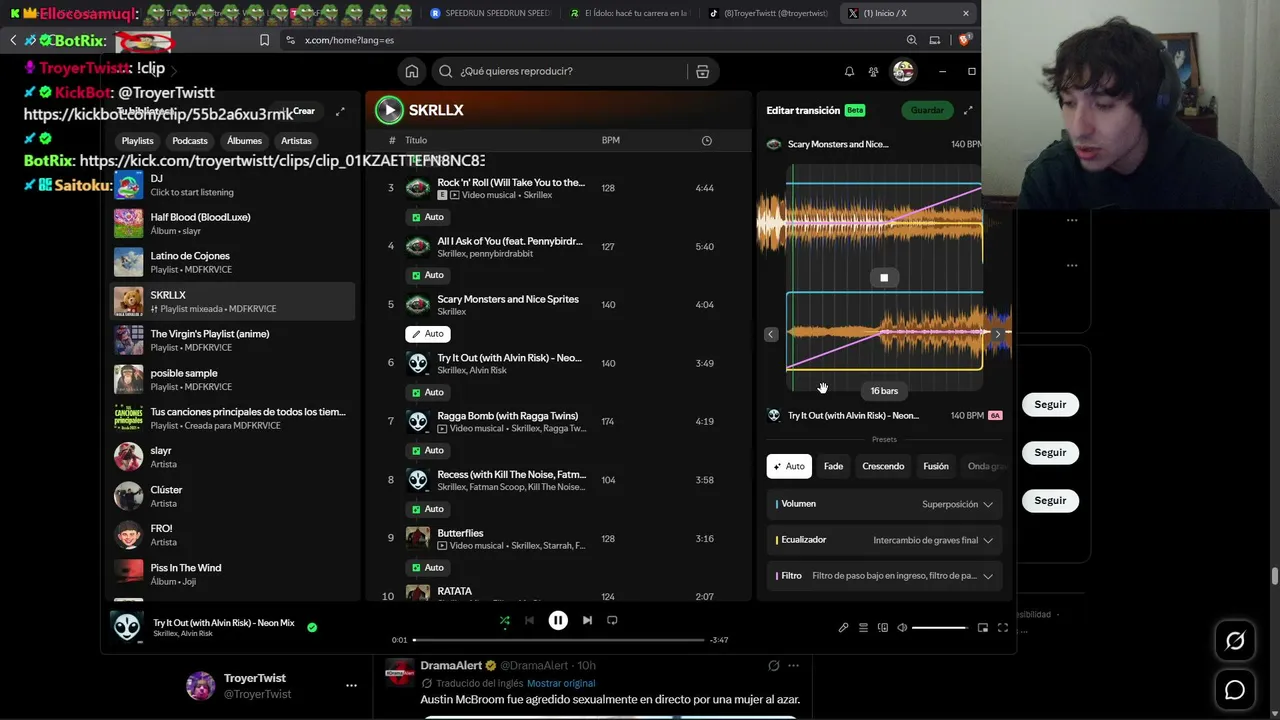Image resolution: width=1280 pixels, height=720 pixels.
Task: Go to Spotify Home via the house icon
Action: point(412,71)
